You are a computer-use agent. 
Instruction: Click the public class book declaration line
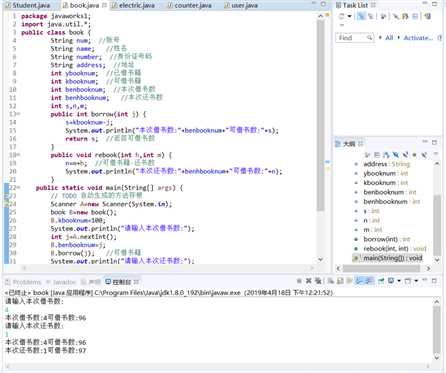coord(56,32)
